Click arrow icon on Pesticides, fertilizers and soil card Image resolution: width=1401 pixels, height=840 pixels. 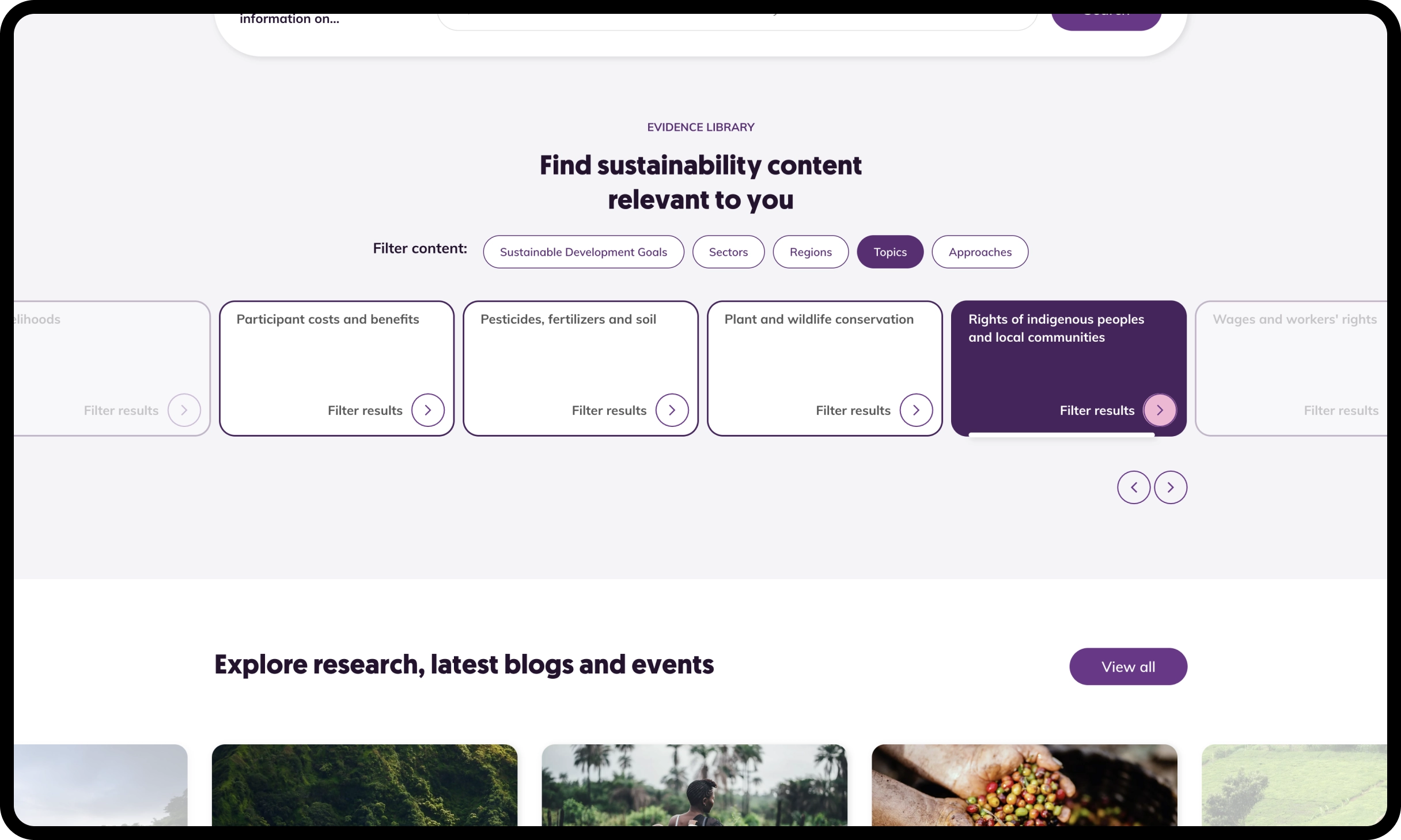(x=672, y=410)
